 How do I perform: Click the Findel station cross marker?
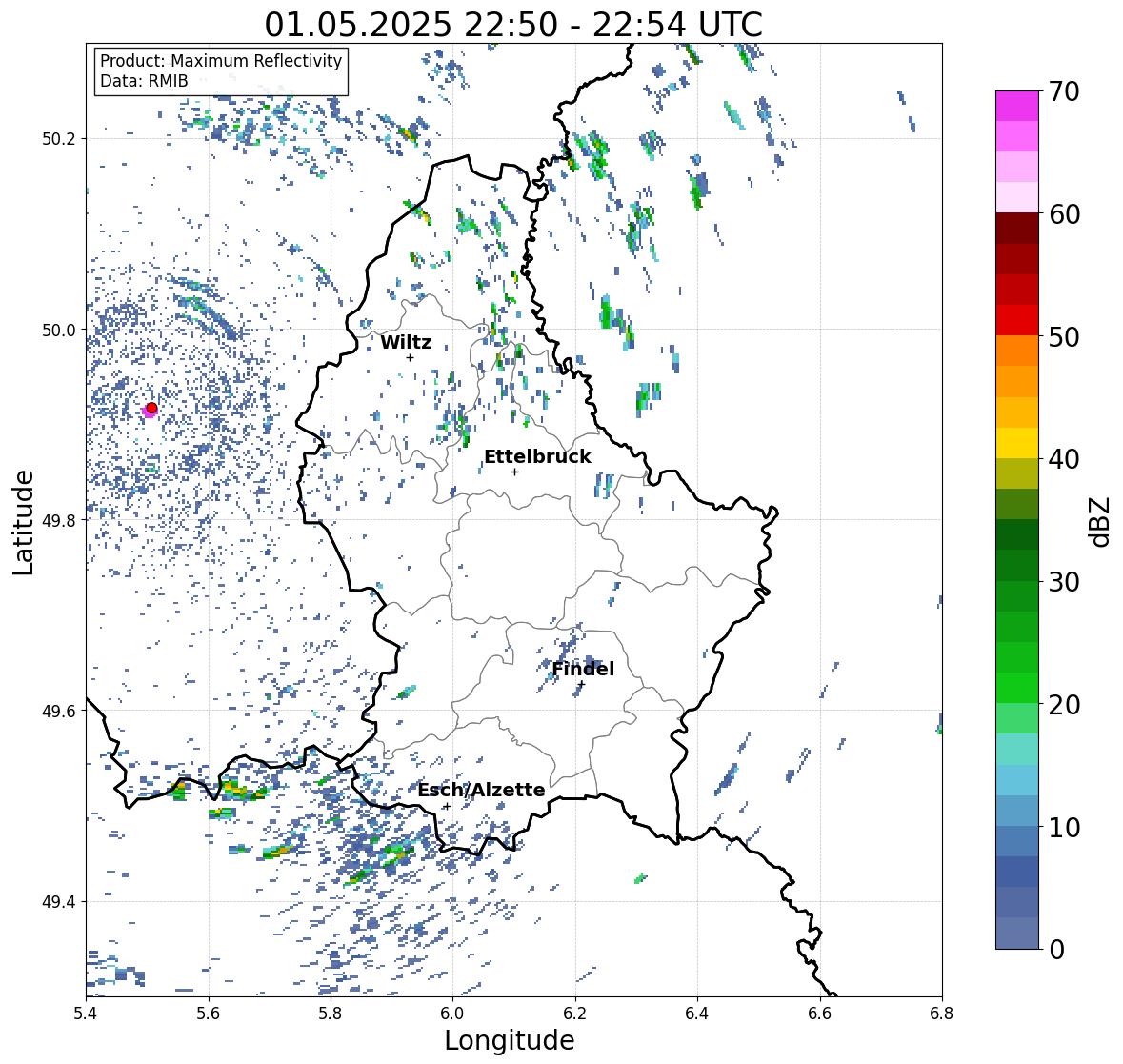coord(582,684)
